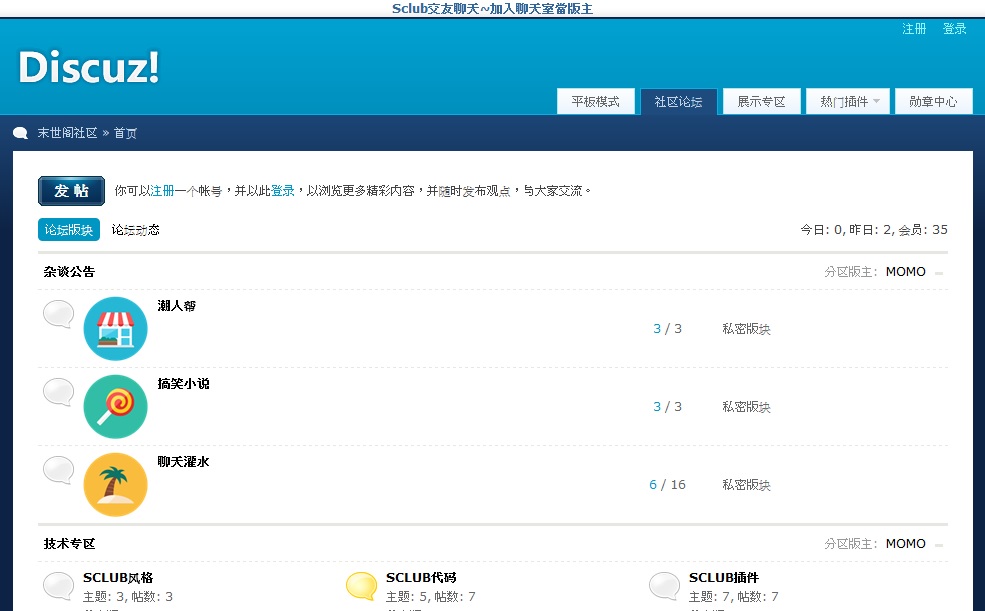Image resolution: width=985 pixels, height=611 pixels.
Task: Open the 聊天灌水 forum title
Action: click(x=183, y=462)
